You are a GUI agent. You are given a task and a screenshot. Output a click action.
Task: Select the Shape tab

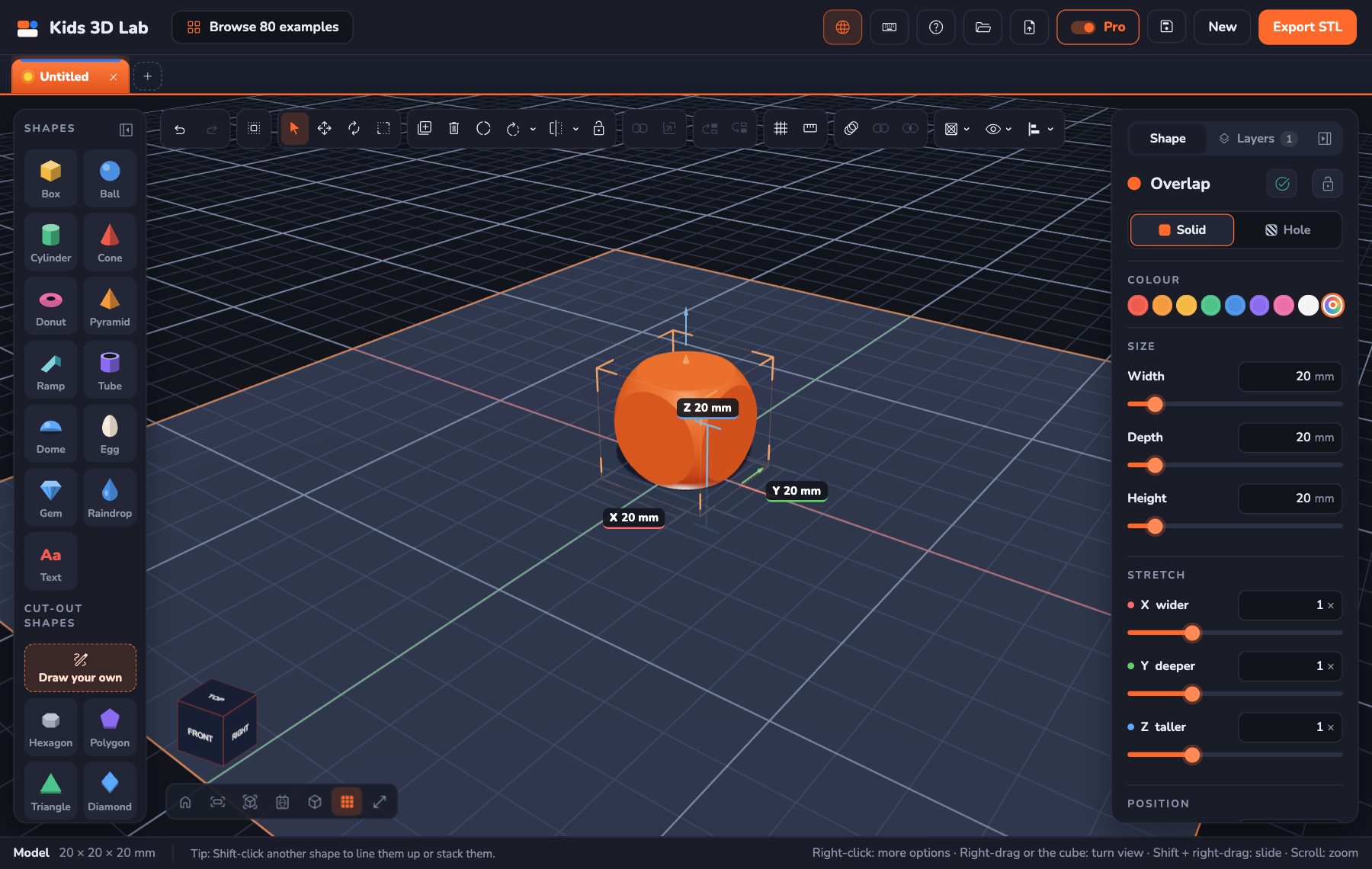click(1168, 139)
